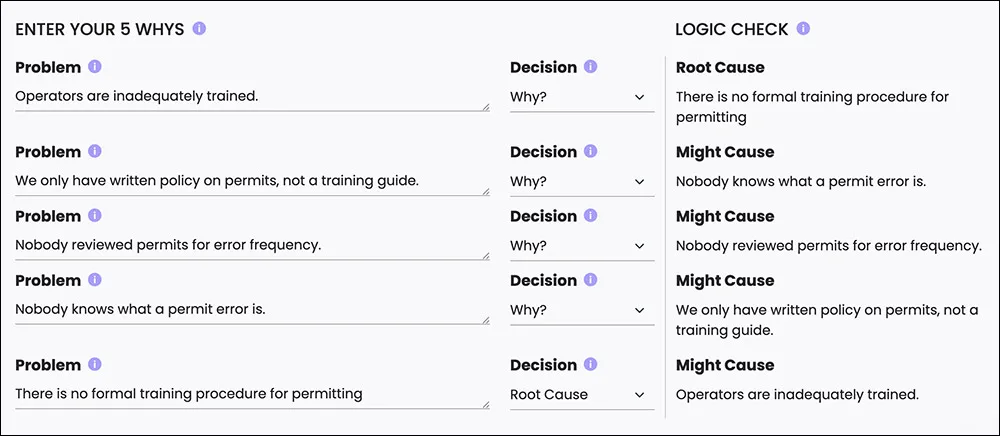
Task: Click the 'no formal training procedure' problem field
Action: pyautogui.click(x=253, y=395)
